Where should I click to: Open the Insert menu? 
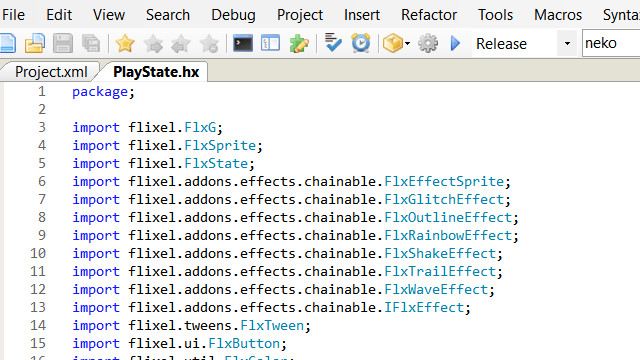click(362, 15)
